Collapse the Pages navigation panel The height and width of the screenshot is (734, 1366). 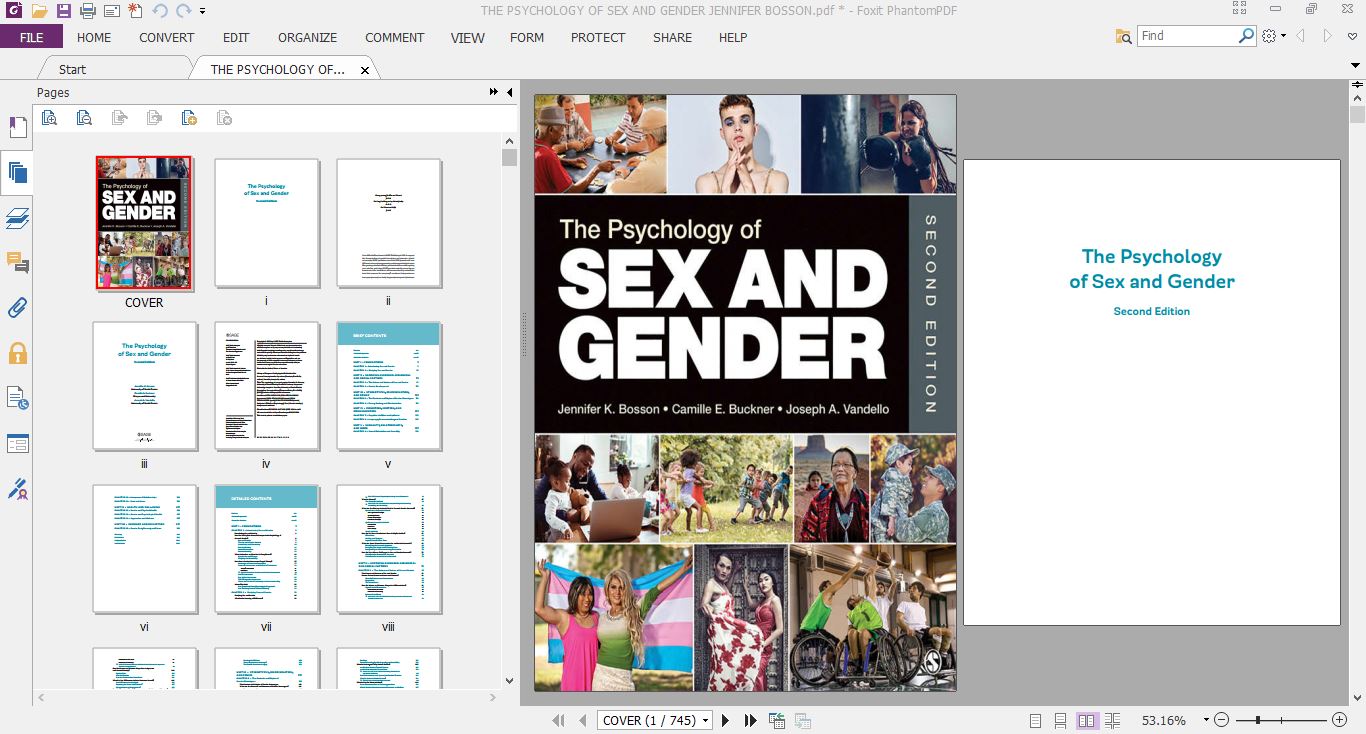point(509,92)
